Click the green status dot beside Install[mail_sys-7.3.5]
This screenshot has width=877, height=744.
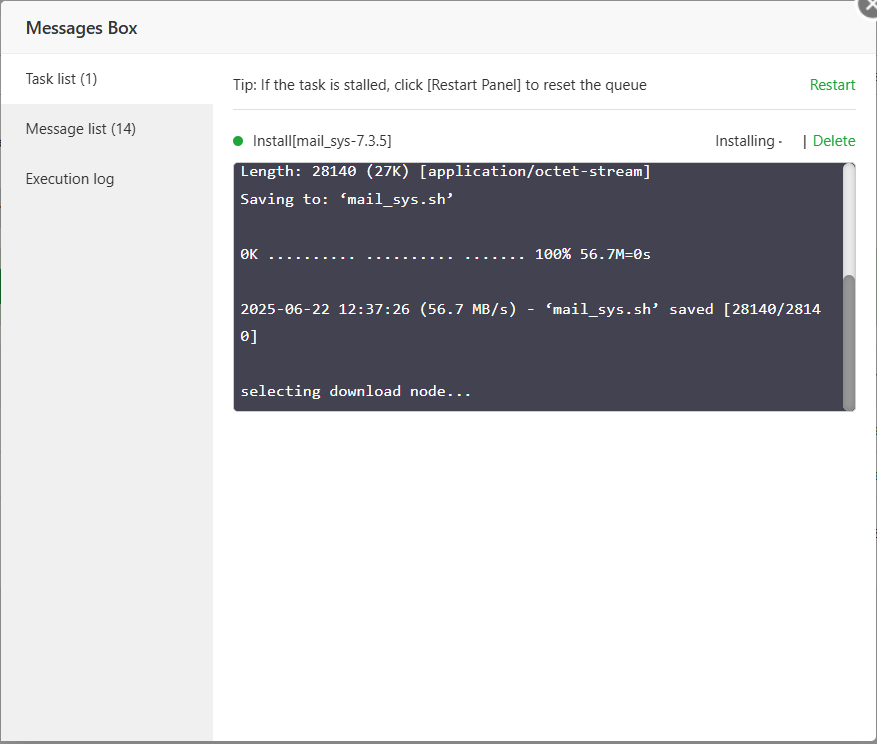[239, 140]
